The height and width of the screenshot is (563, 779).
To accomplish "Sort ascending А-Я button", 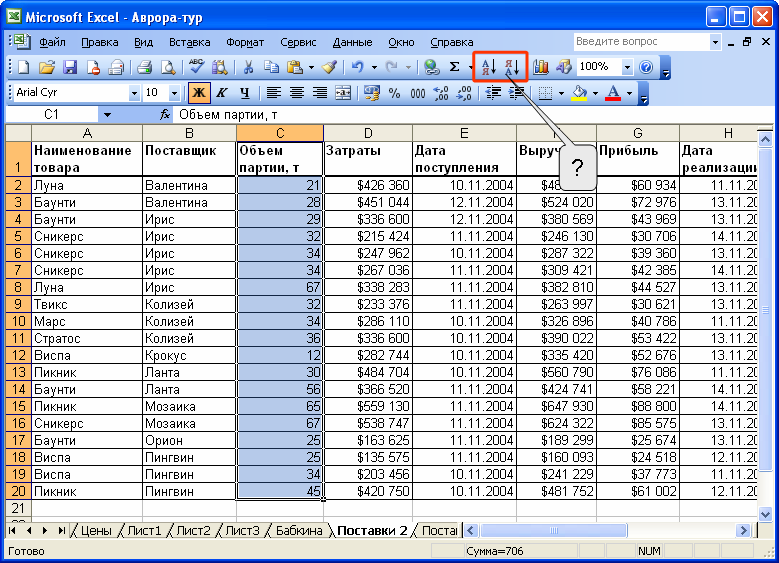I will pyautogui.click(x=488, y=67).
